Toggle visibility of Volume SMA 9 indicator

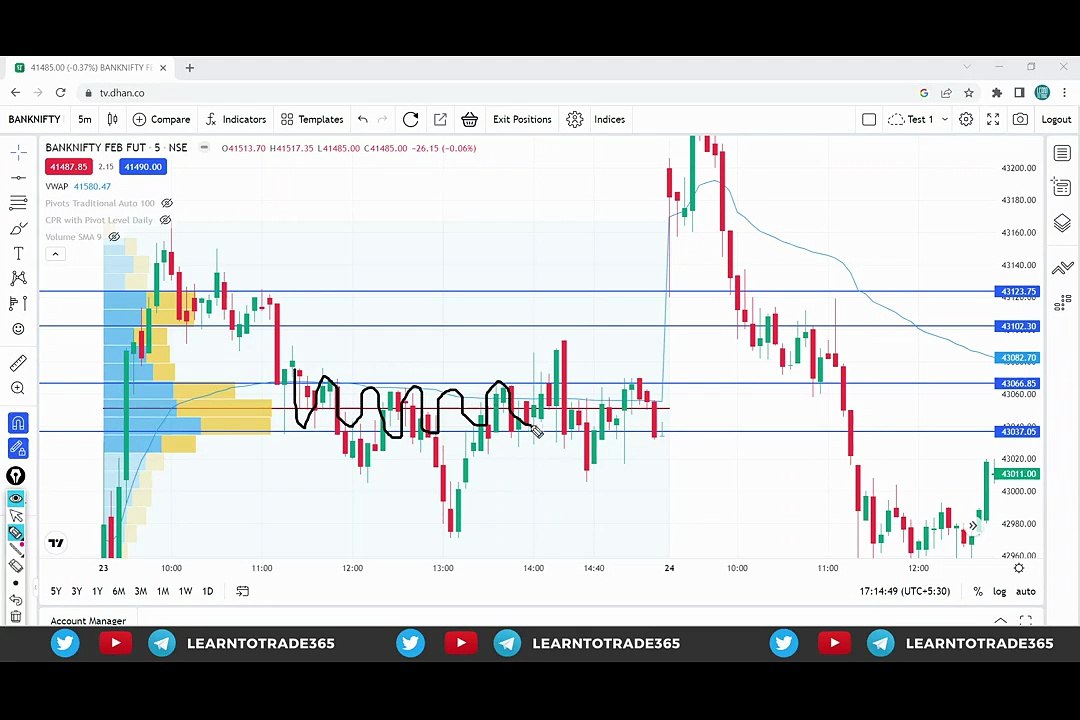point(114,236)
